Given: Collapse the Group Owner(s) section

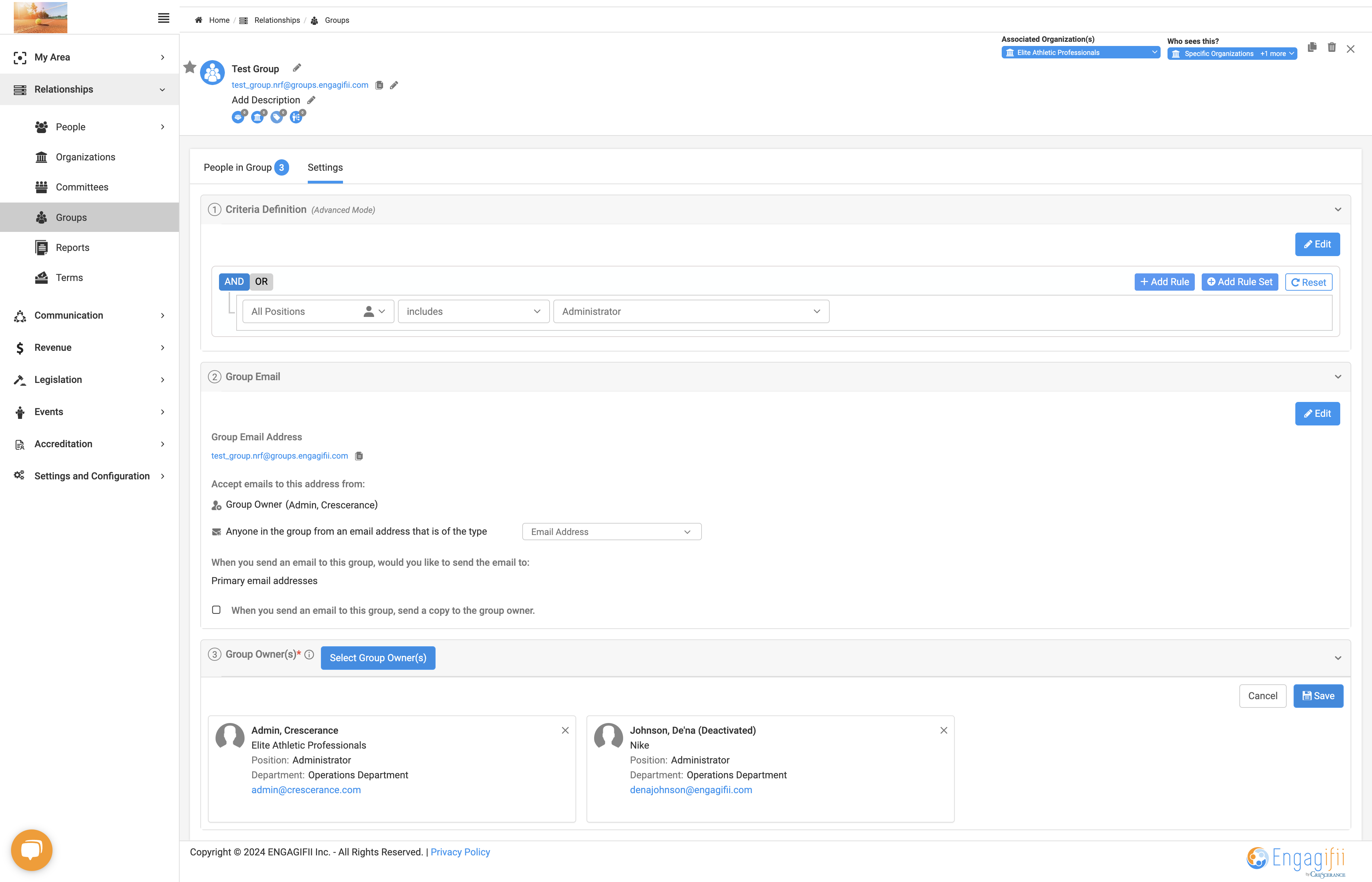Looking at the screenshot, I should click(x=1338, y=658).
